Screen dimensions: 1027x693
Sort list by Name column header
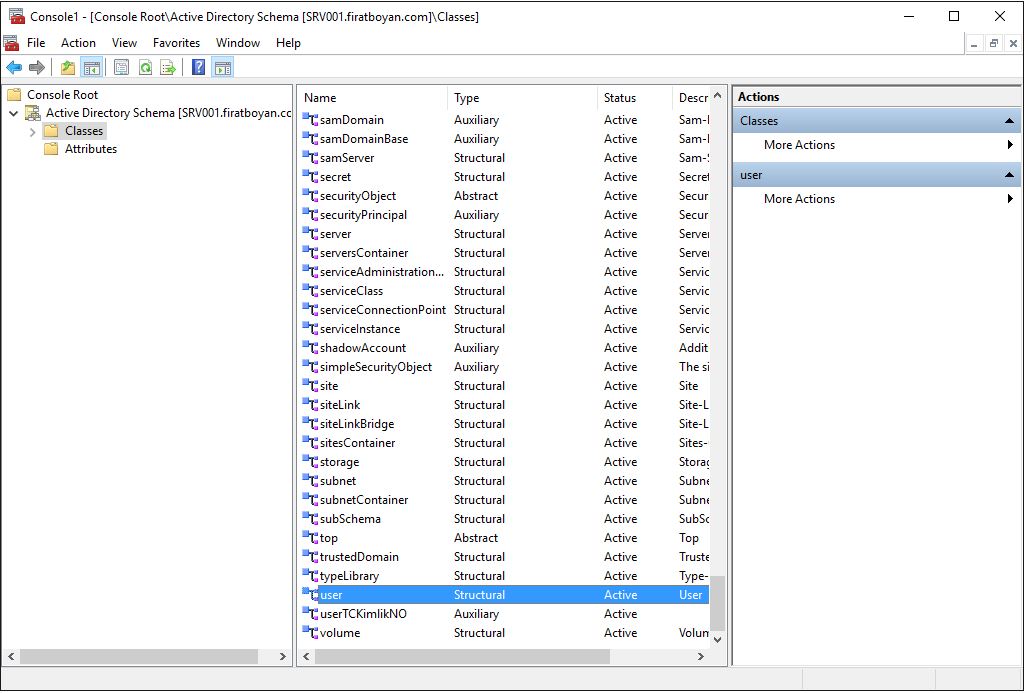tap(372, 98)
